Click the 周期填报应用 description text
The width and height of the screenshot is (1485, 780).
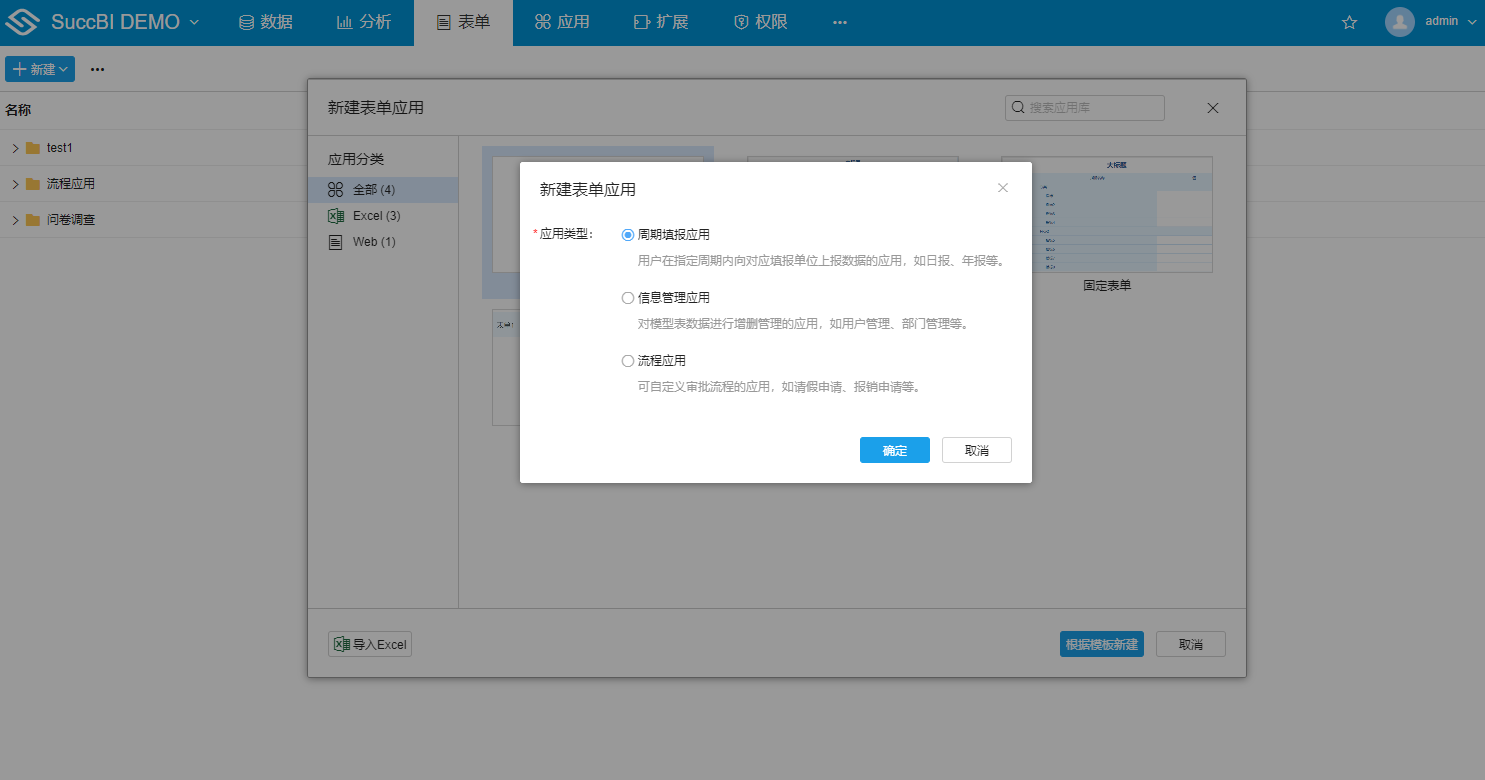pyautogui.click(x=821, y=261)
